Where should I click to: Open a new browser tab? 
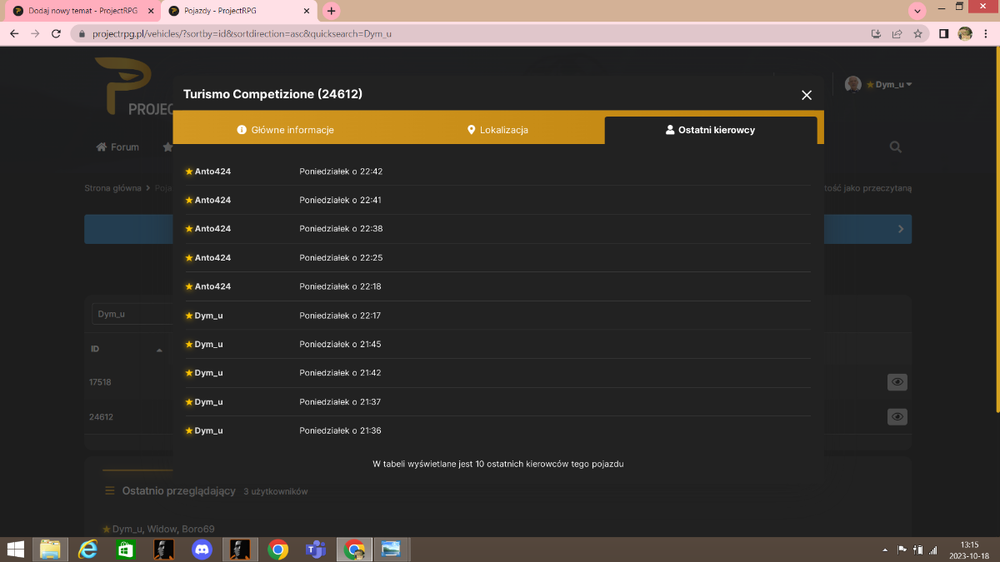331,11
